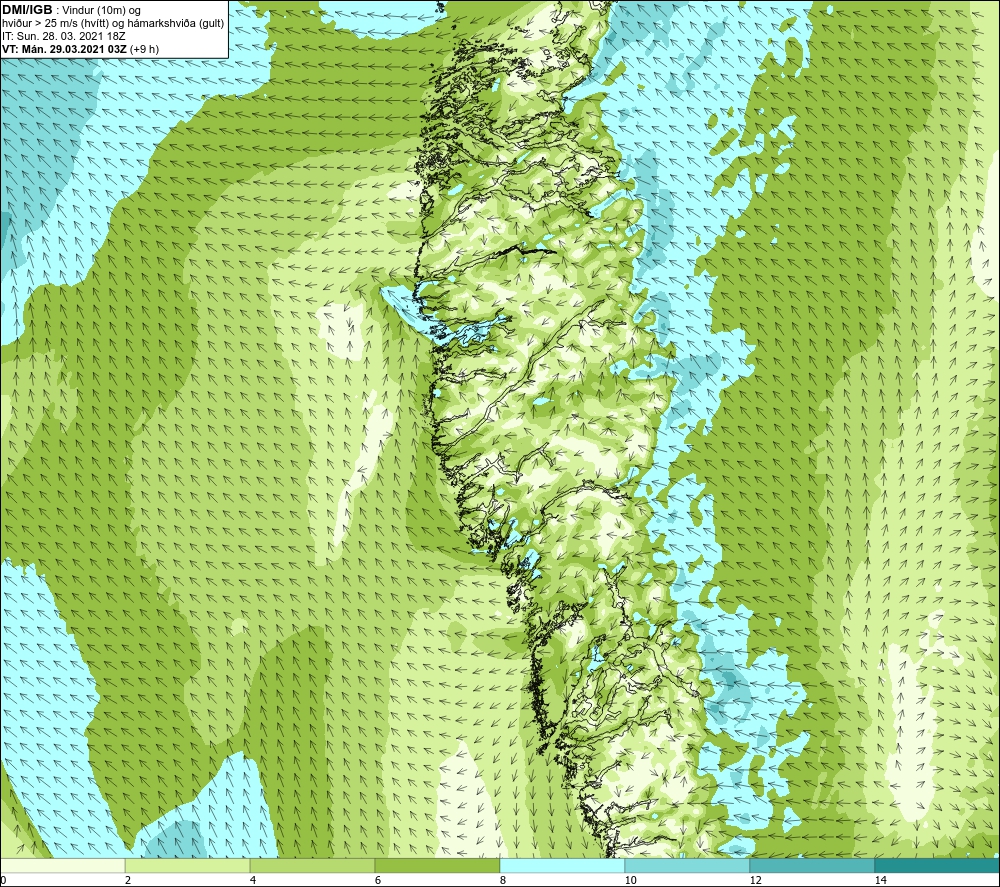The width and height of the screenshot is (1000, 887).
Task: Click the legend label '8'
Action: pos(503,880)
